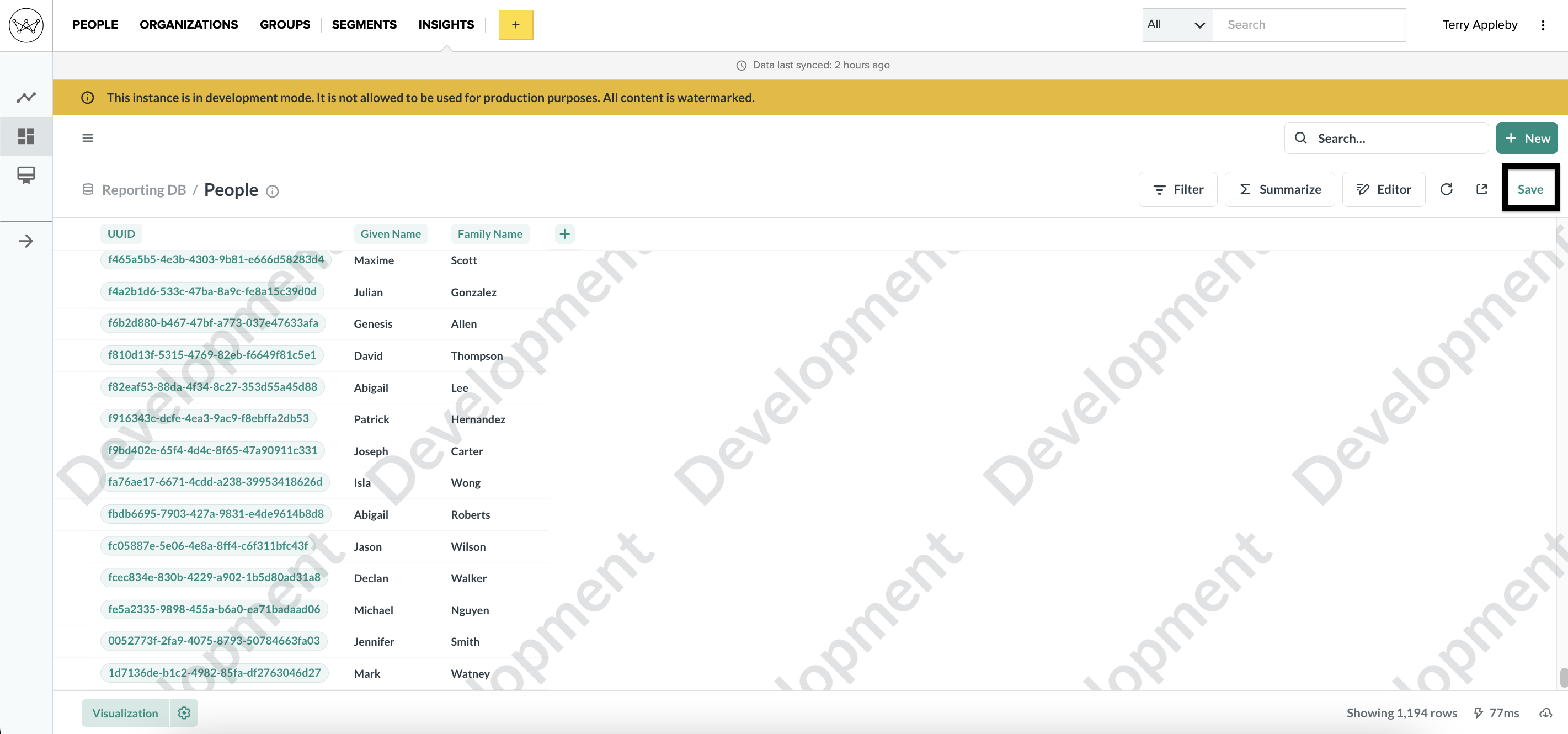
Task: Add a column with plus icon
Action: pos(564,233)
